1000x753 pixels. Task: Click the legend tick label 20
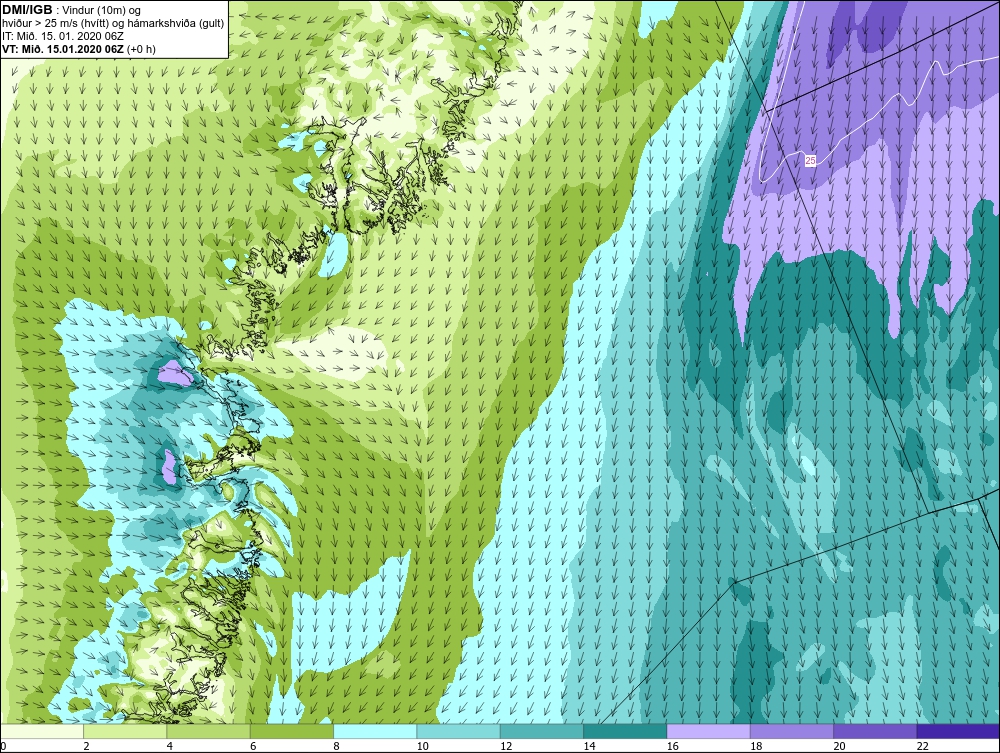pos(839,746)
